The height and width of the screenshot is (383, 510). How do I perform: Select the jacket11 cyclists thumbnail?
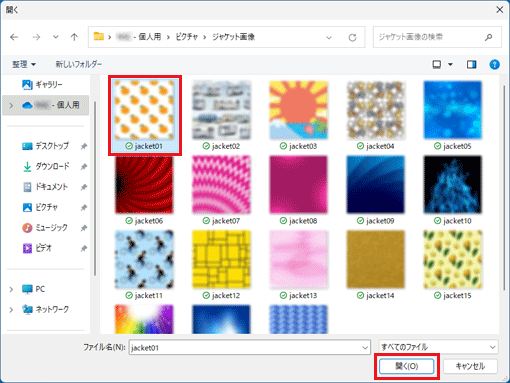click(x=144, y=259)
